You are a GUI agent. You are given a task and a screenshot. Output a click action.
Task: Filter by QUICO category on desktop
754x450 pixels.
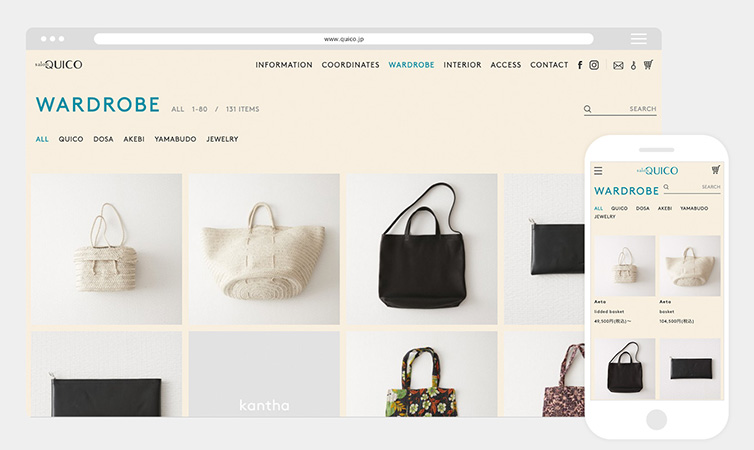tap(71, 139)
